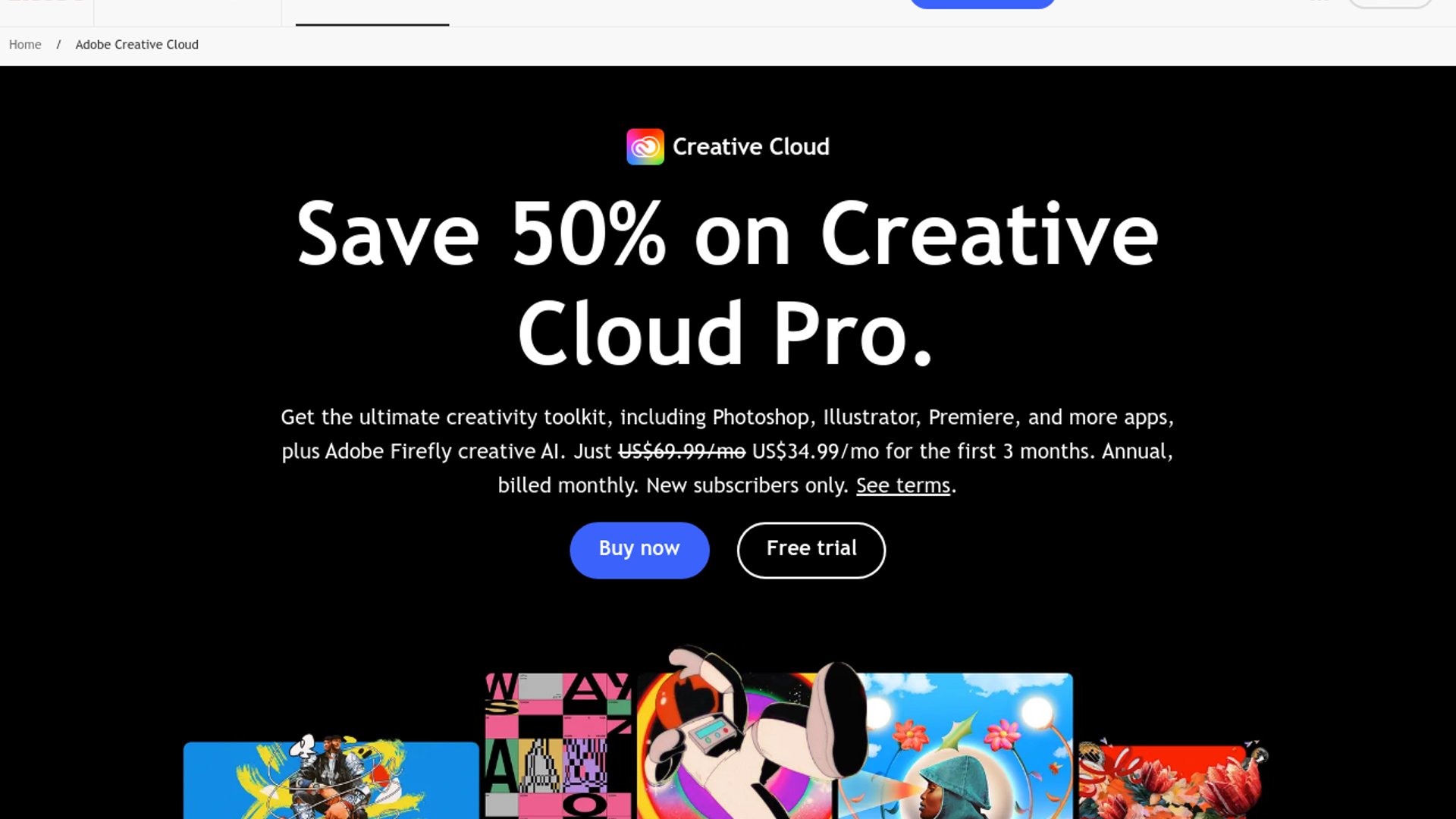Click the outlined button at top right

(1390, 4)
